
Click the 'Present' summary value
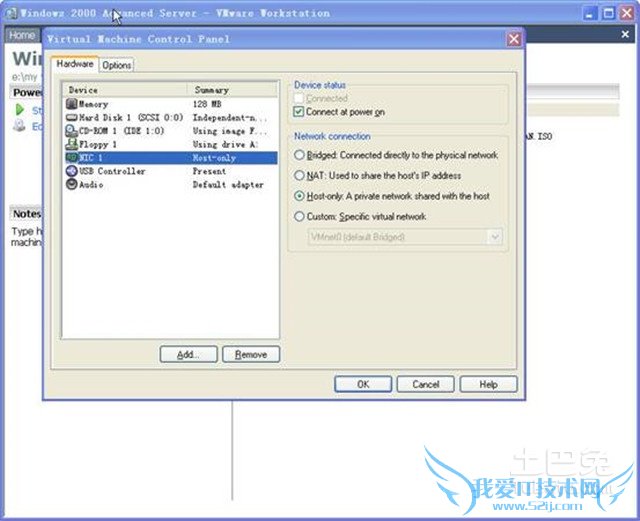pyautogui.click(x=209, y=171)
